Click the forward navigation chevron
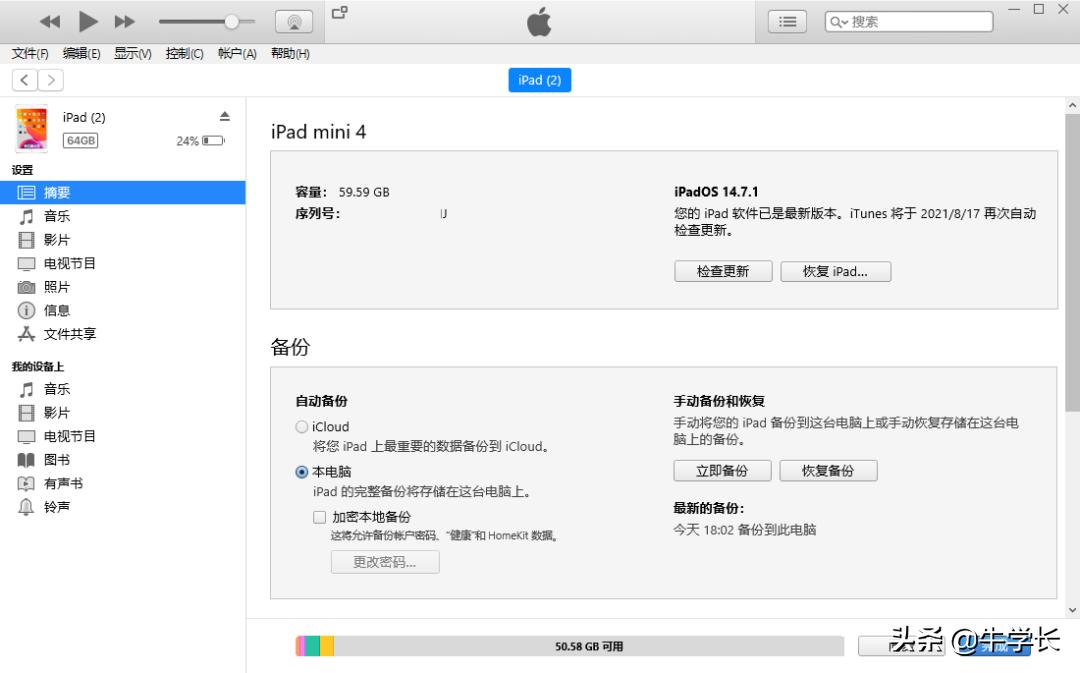This screenshot has width=1080, height=673. [49, 80]
